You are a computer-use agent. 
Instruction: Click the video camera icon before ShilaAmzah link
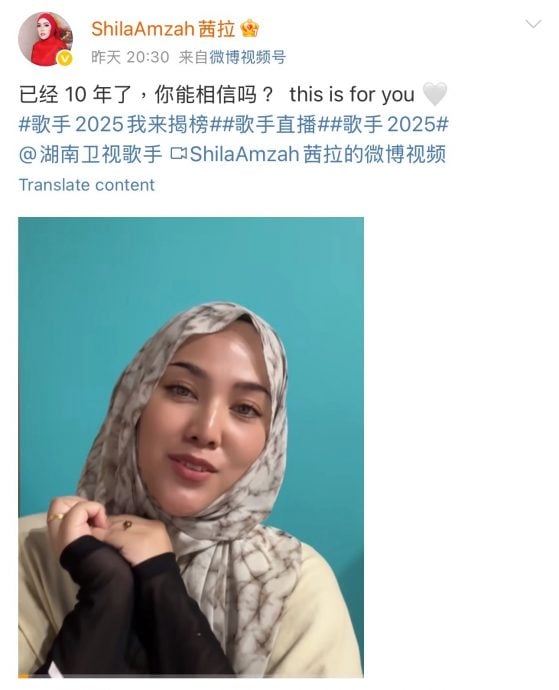(x=178, y=154)
